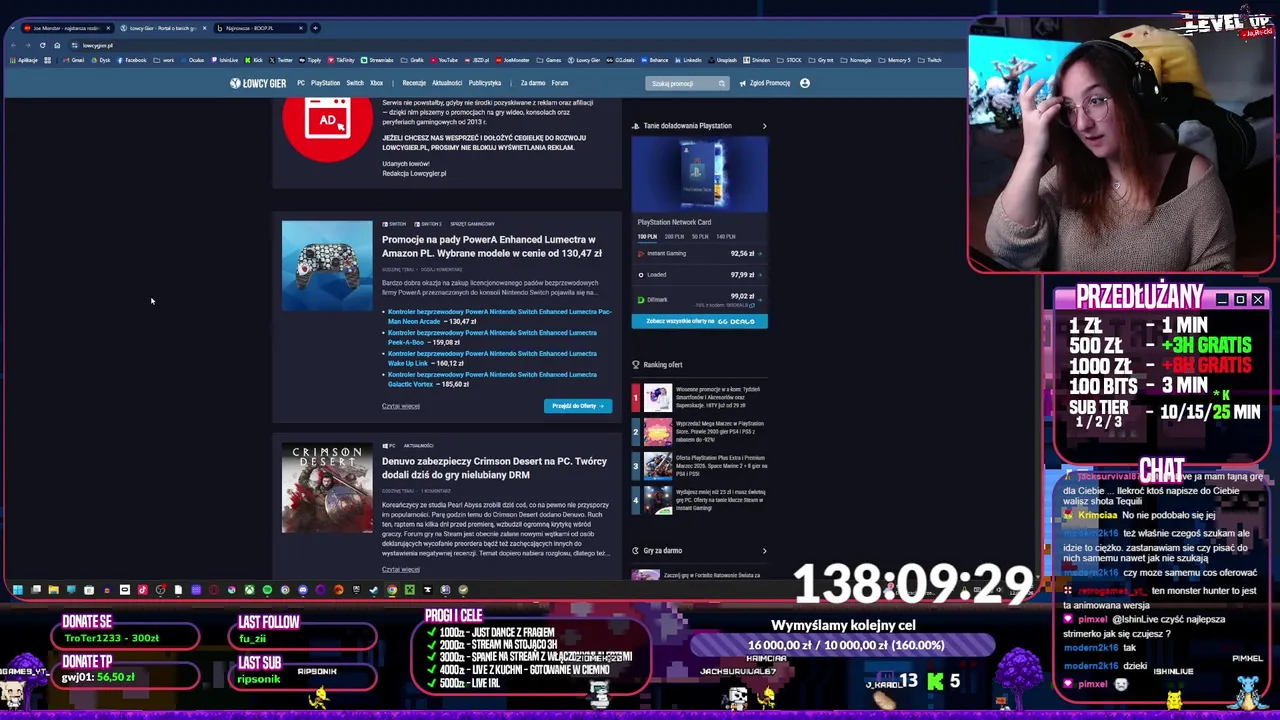Image resolution: width=1280 pixels, height=720 pixels.
Task: Open the work bookmark folder
Action: click(164, 60)
